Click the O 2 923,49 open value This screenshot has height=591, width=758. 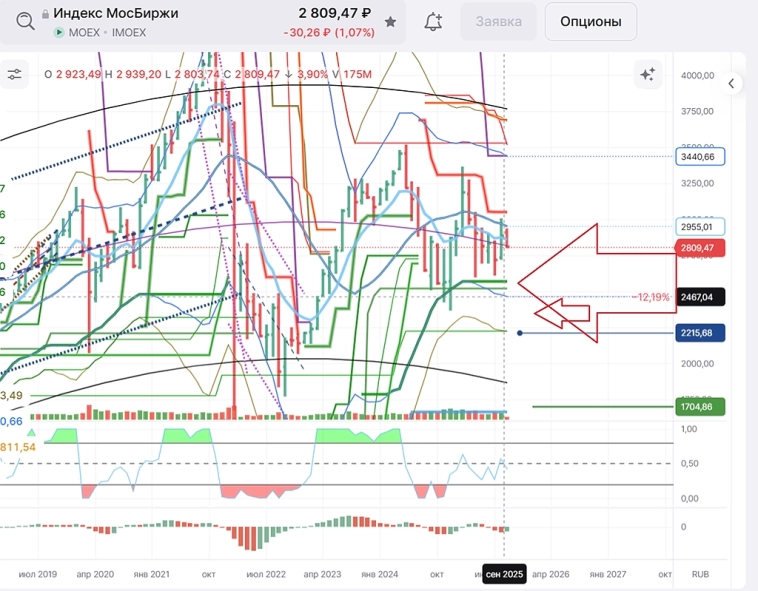73,74
